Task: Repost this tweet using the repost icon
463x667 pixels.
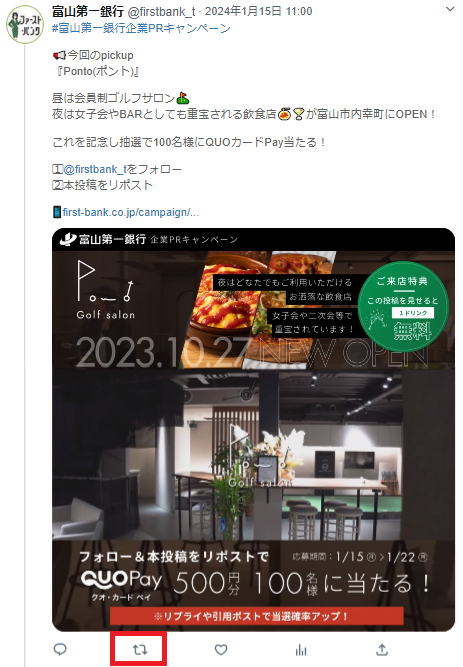Action: [x=140, y=650]
